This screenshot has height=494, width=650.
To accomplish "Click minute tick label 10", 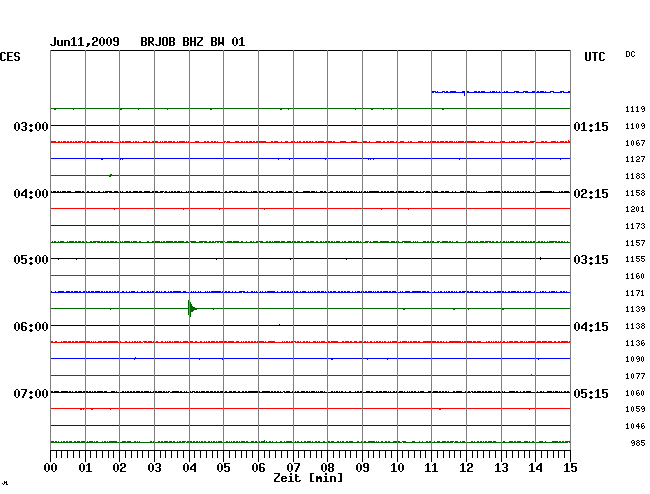I will click(x=397, y=468).
